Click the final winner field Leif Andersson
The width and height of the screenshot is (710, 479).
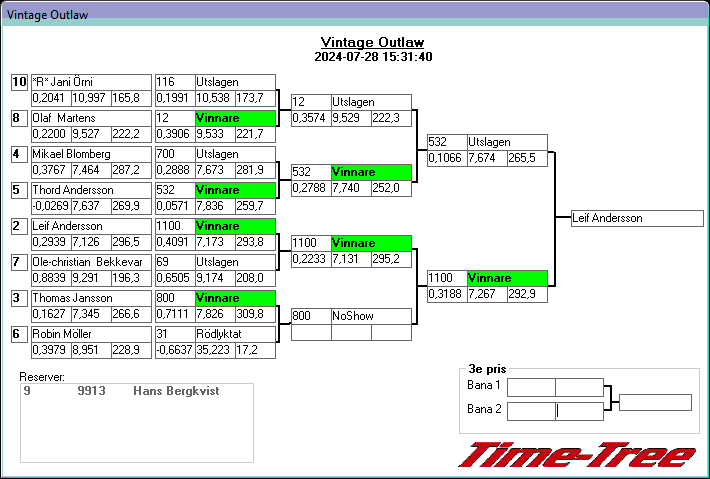tap(637, 218)
